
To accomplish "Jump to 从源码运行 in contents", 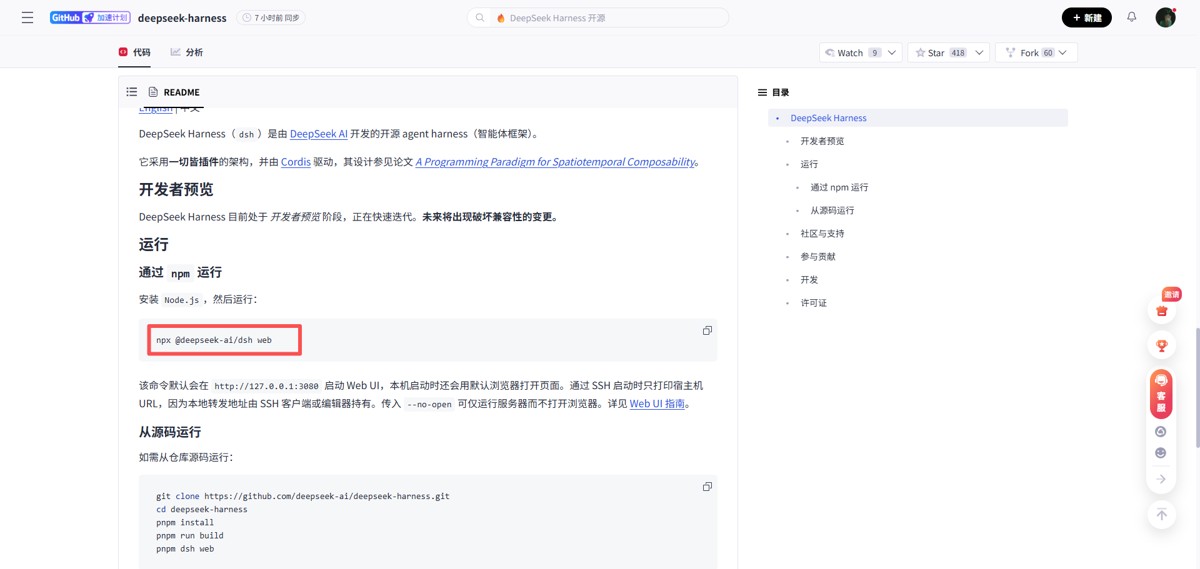I will tap(832, 210).
